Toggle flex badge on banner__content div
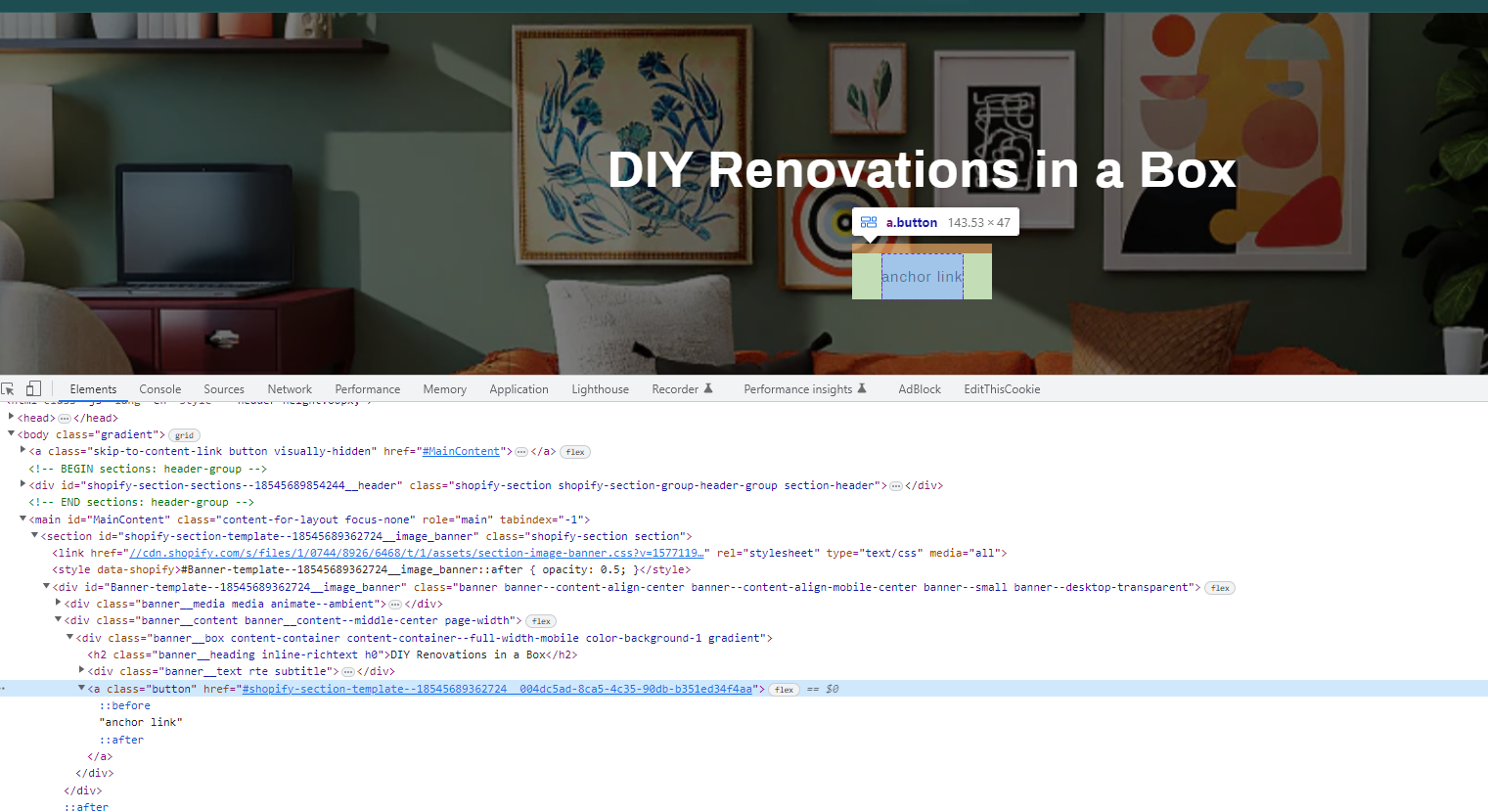Screen dimensions: 1488x812 click(541, 621)
